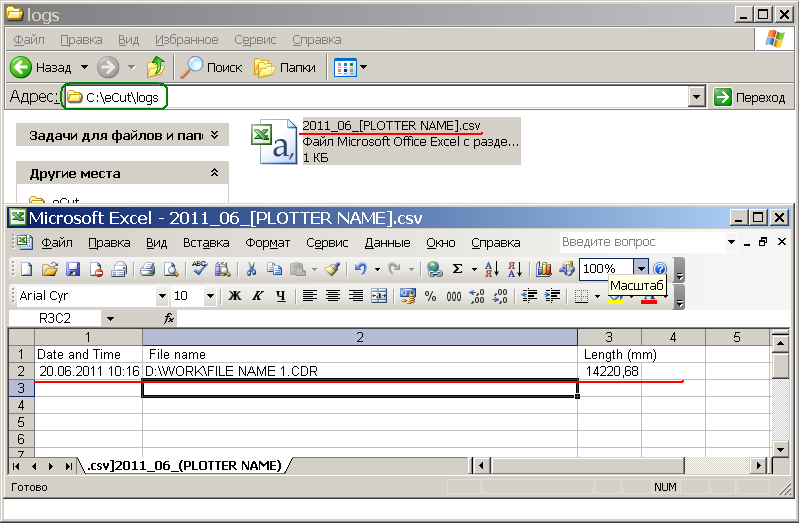Image resolution: width=799 pixels, height=523 pixels.
Task: Sort ascending with А-Я icon
Action: click(492, 269)
